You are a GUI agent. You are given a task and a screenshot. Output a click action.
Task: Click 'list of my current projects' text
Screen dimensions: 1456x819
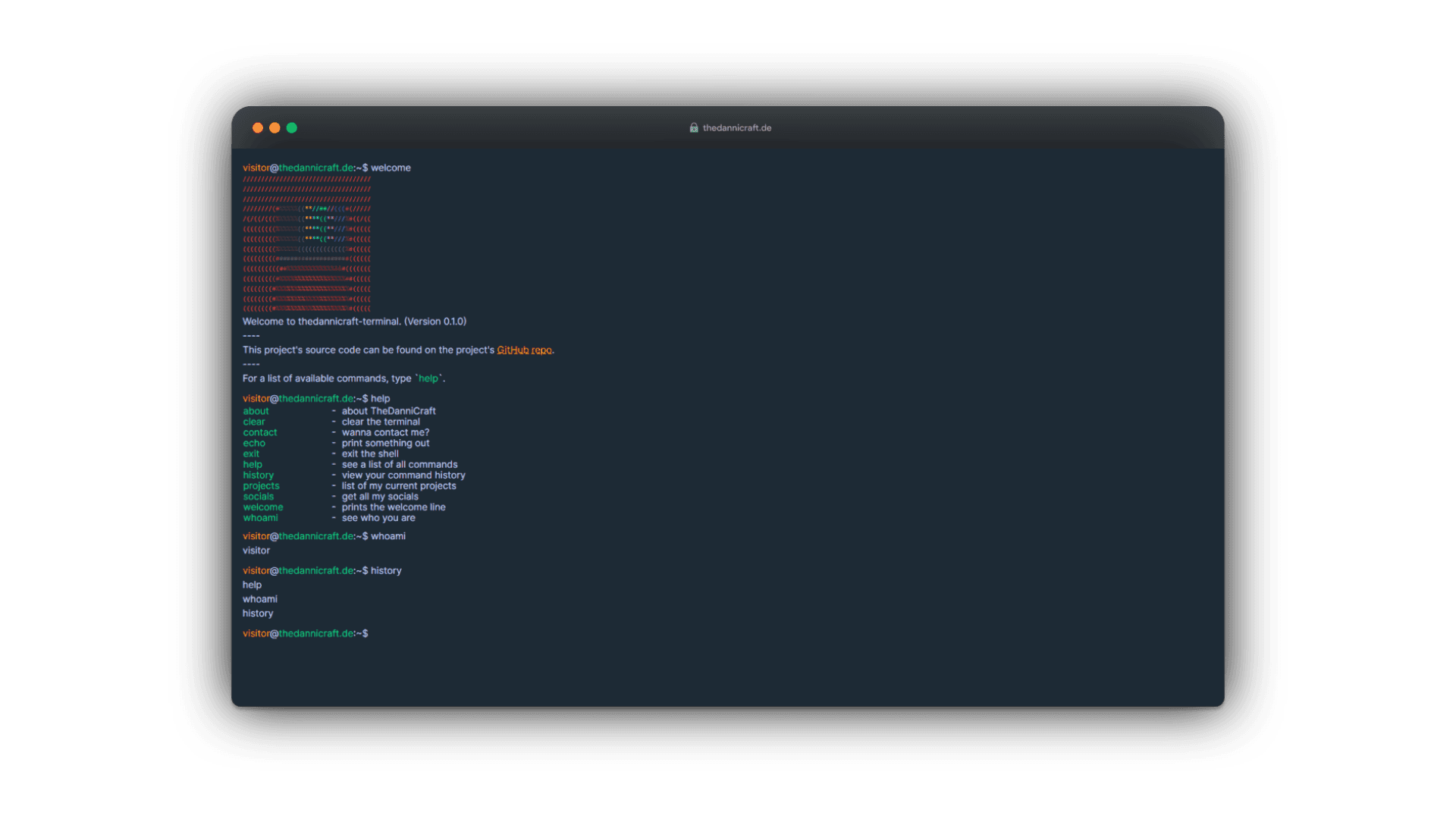[399, 485]
